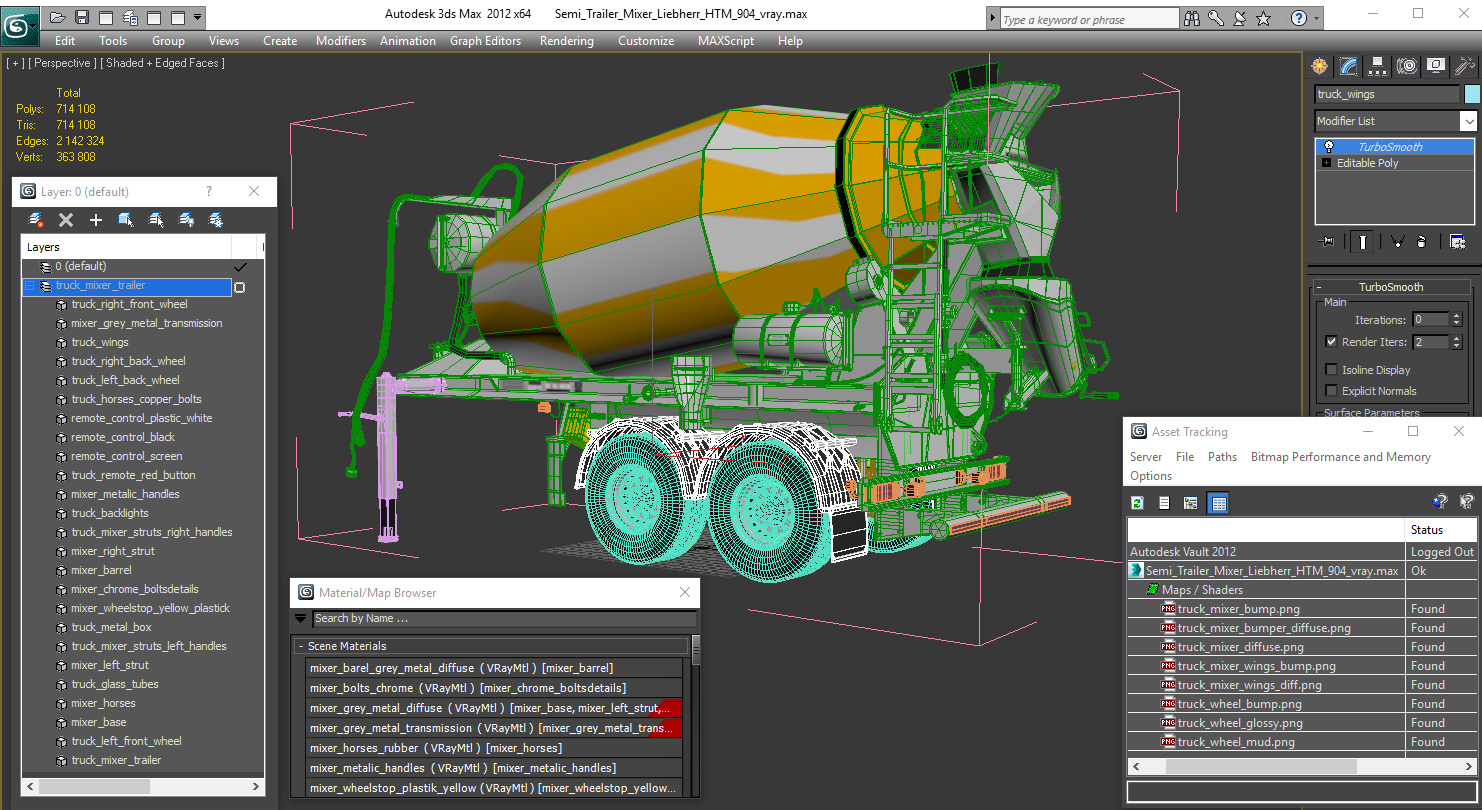Toggle the Render Iters checkbox

(1331, 342)
